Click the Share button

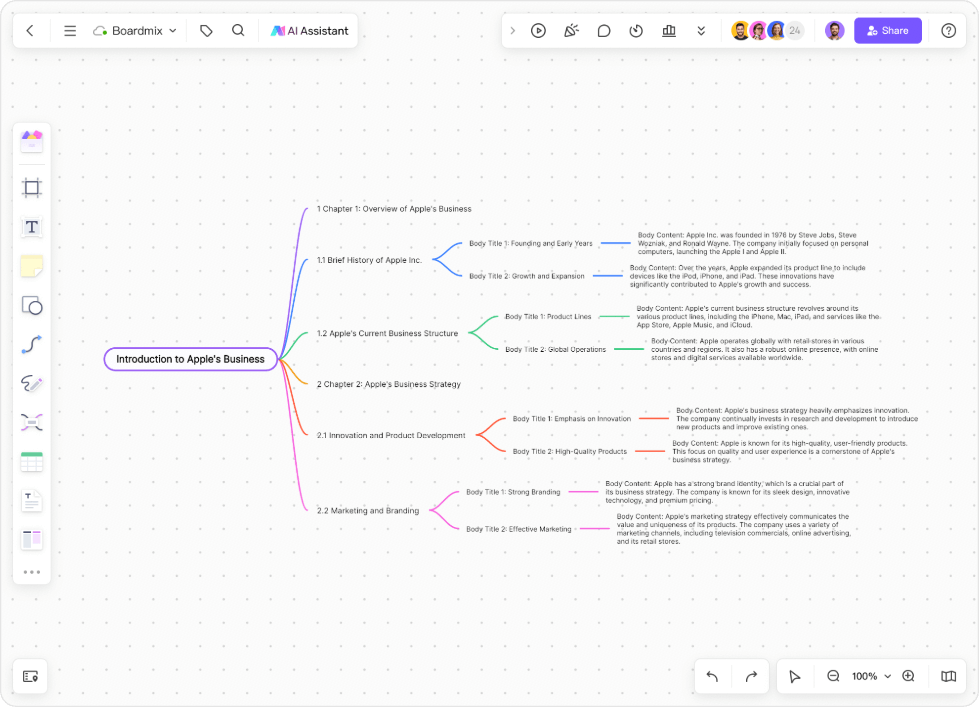tap(888, 31)
